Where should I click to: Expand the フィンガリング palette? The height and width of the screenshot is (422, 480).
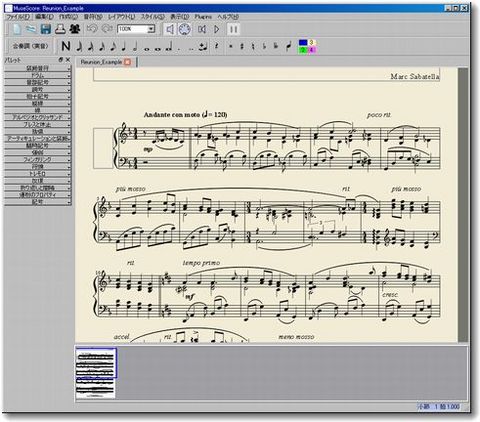[x=37, y=160]
